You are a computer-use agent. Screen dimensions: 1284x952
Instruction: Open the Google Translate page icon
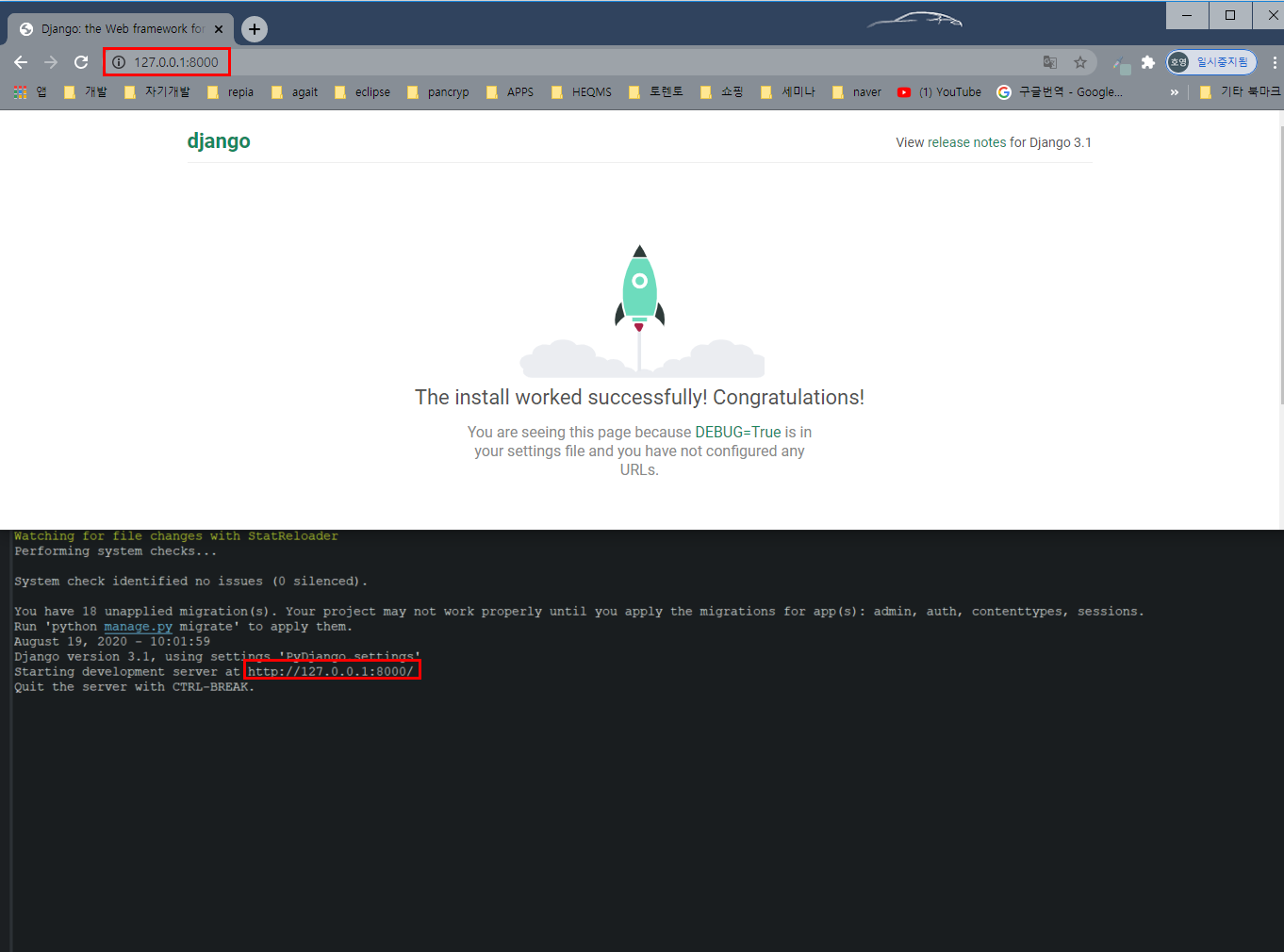(x=1050, y=62)
